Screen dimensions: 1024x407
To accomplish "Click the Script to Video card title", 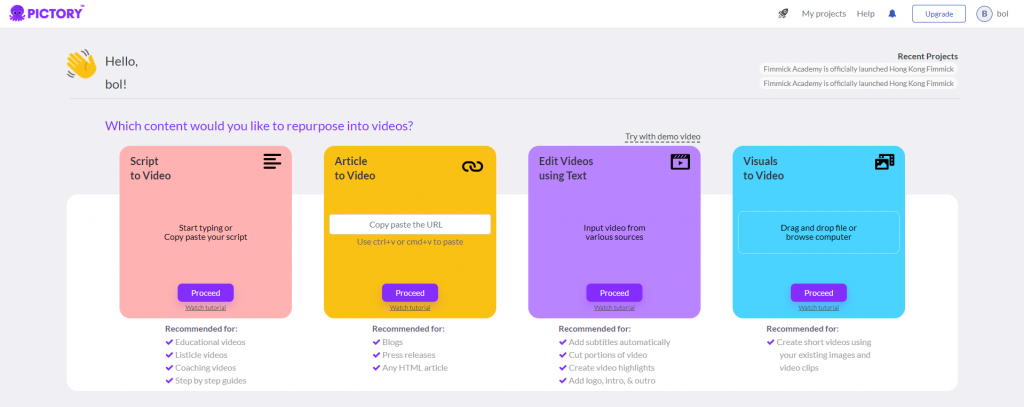I will pos(150,168).
